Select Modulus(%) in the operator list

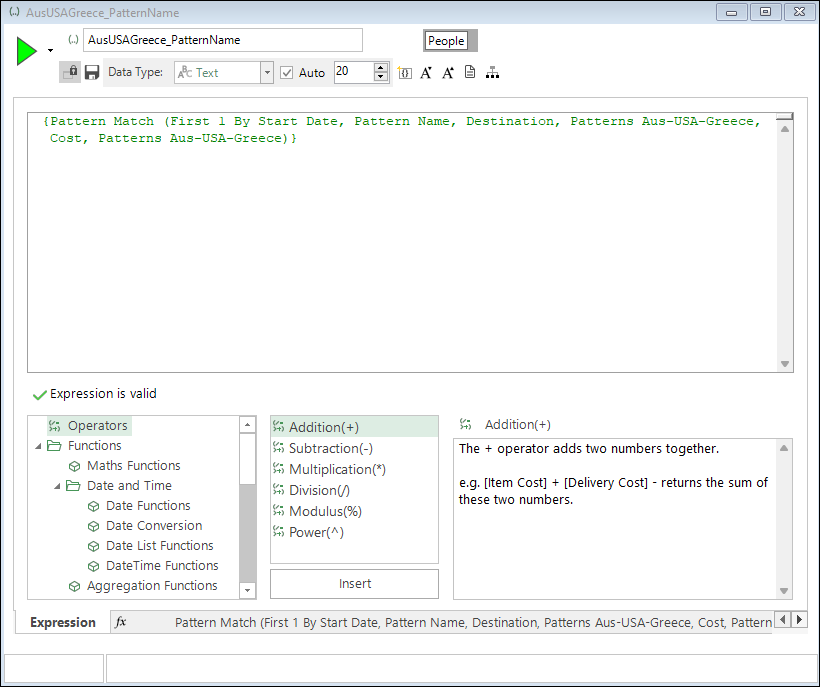[355, 511]
